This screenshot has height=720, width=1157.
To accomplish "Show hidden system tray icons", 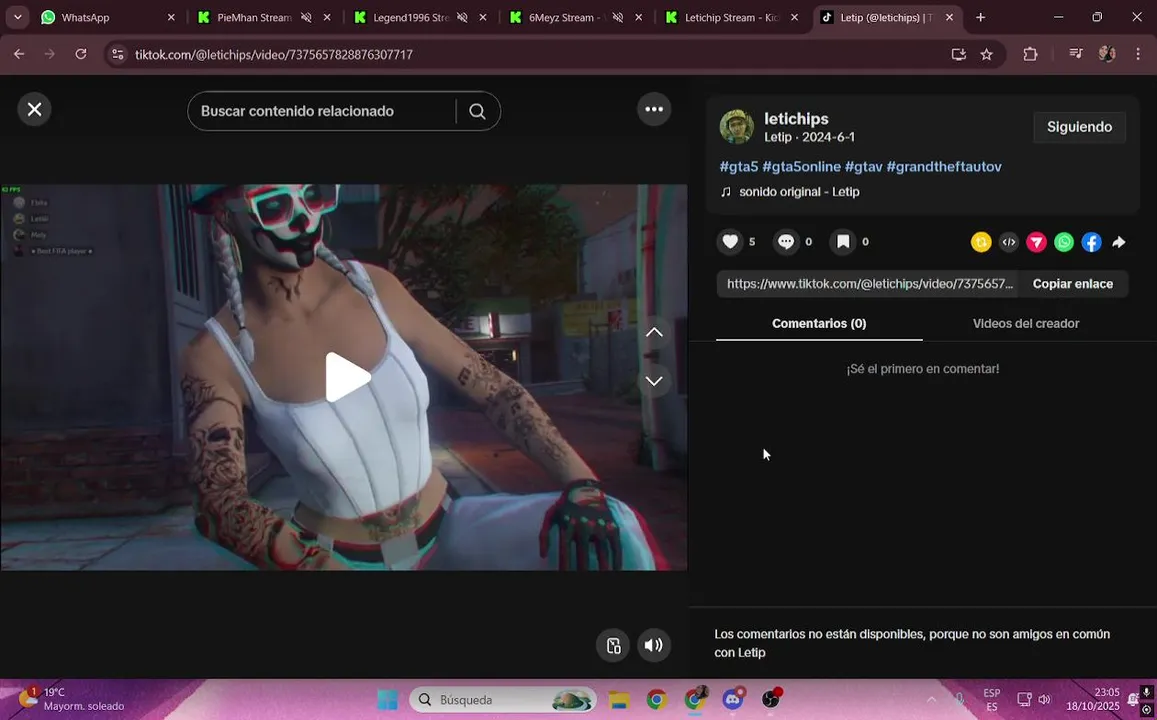I will (x=931, y=699).
